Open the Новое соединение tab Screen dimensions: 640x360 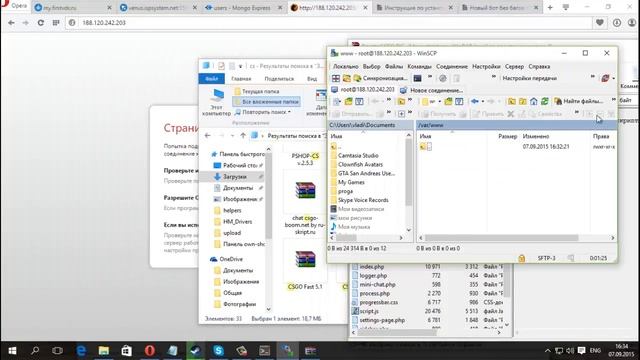(432, 90)
